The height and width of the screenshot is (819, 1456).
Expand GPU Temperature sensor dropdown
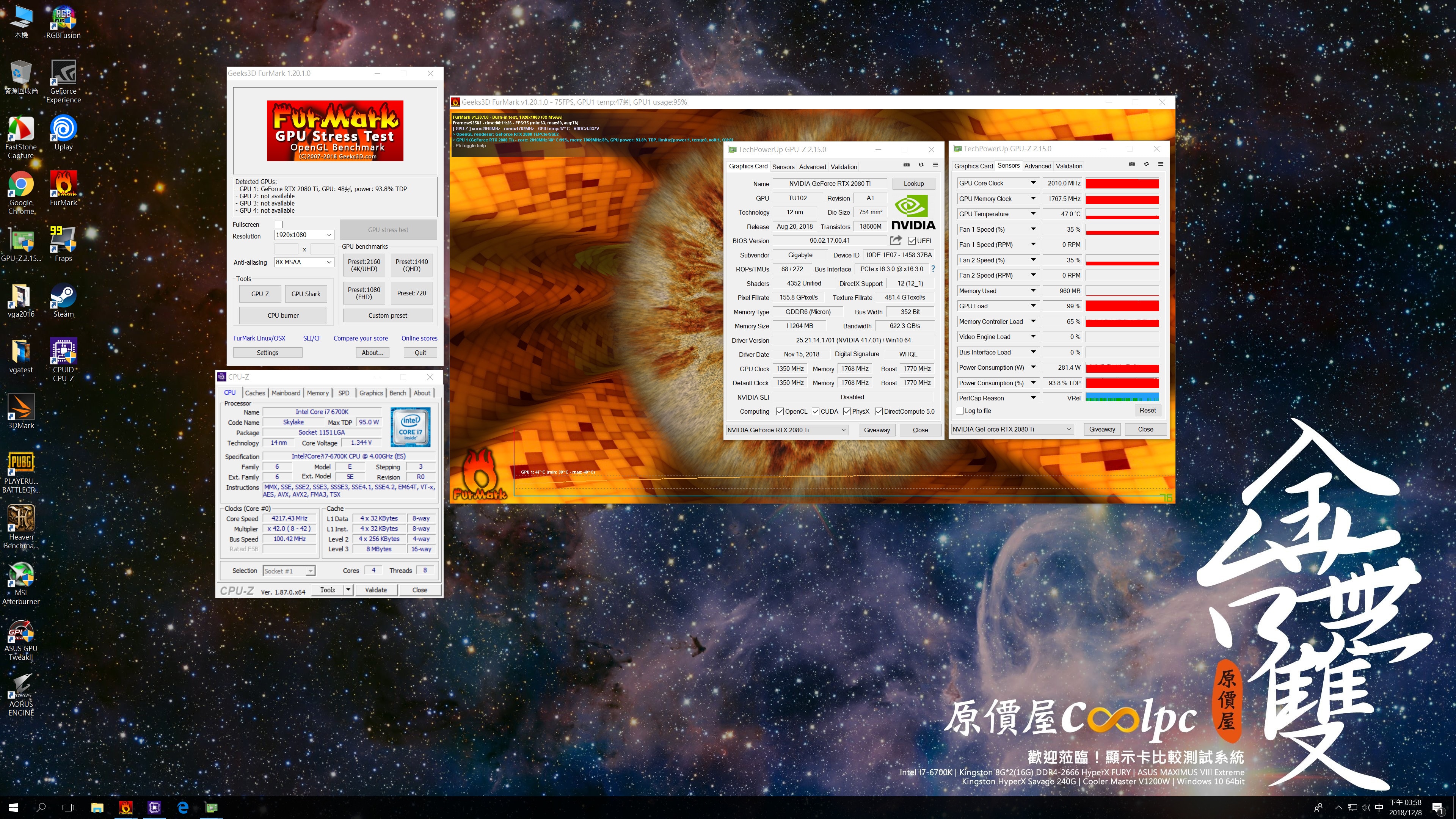point(1033,213)
